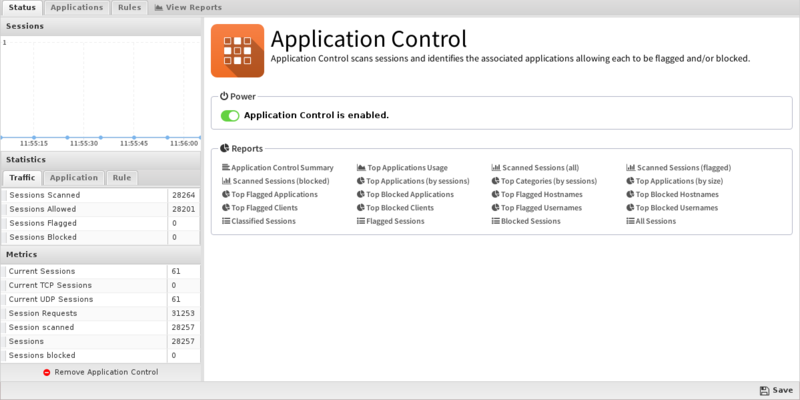
Task: Click the View Reports chart icon
Action: (158, 8)
